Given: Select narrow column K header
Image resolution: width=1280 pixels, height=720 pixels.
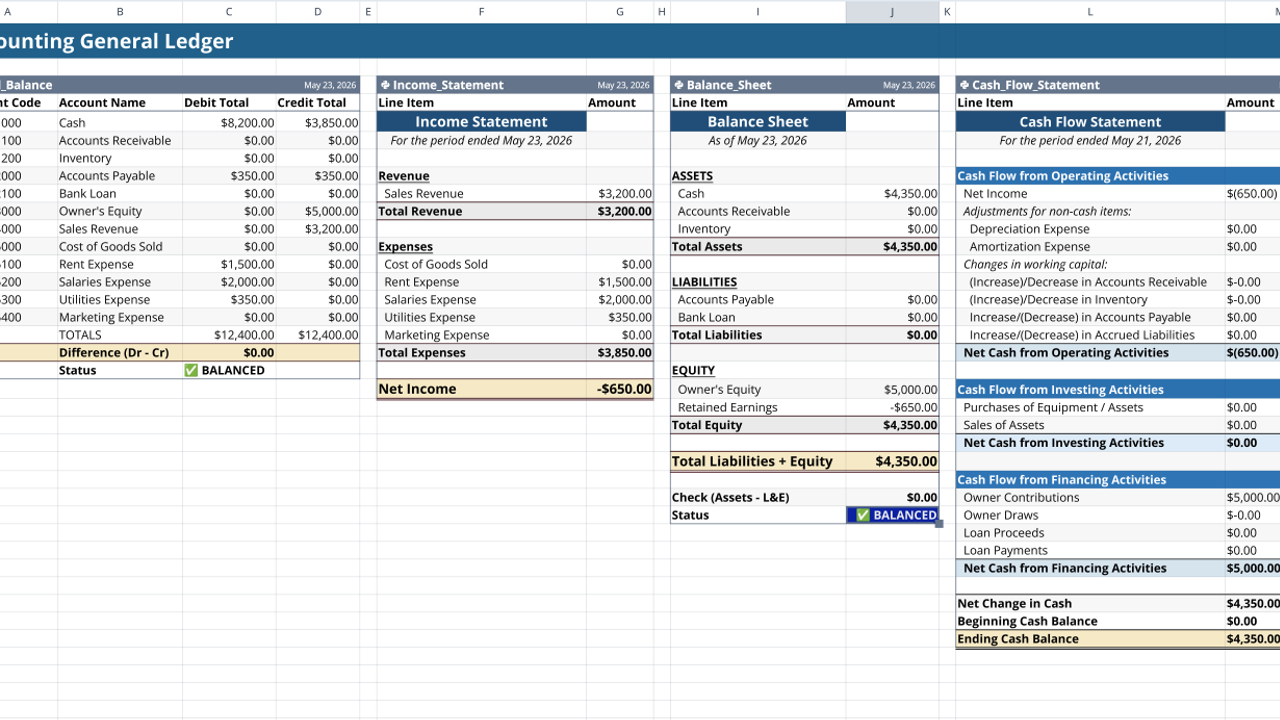Looking at the screenshot, I should [x=947, y=12].
